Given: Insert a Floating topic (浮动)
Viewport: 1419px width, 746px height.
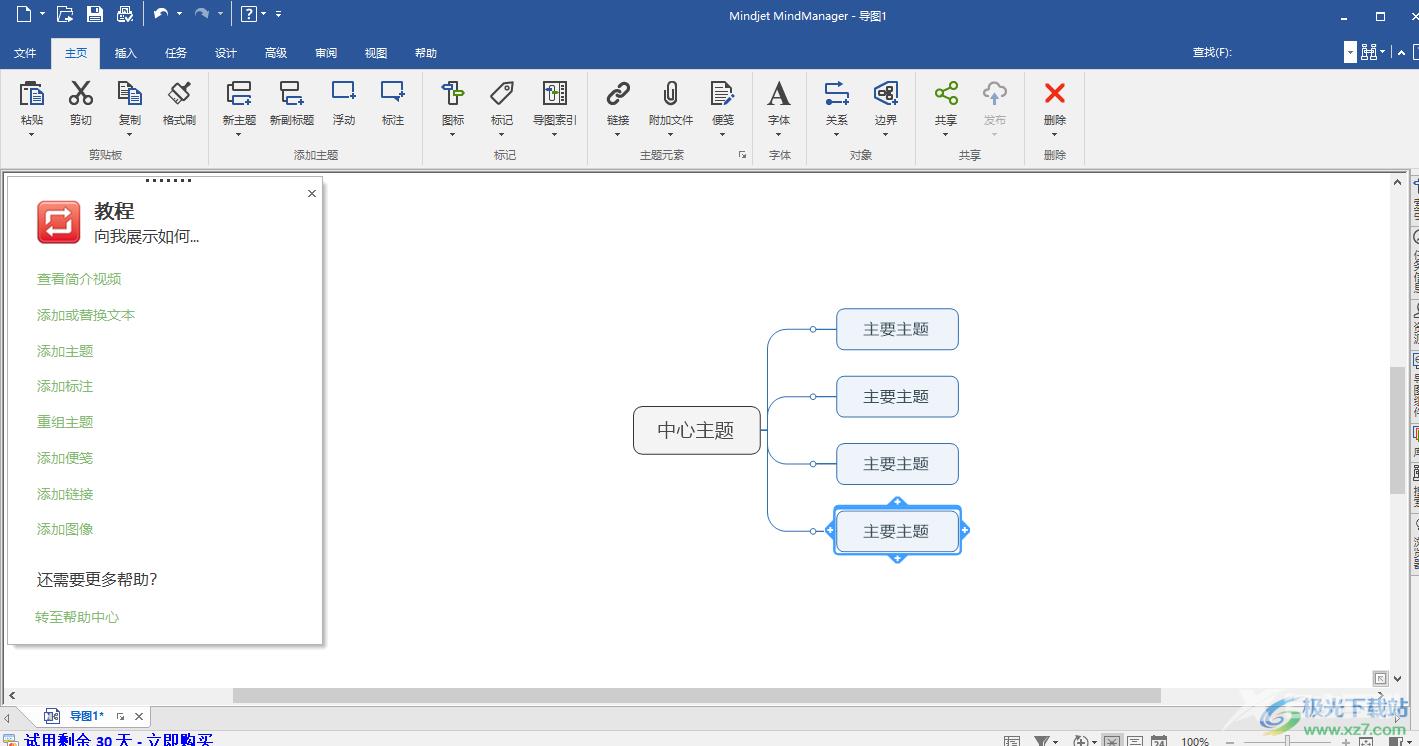Looking at the screenshot, I should (344, 92).
